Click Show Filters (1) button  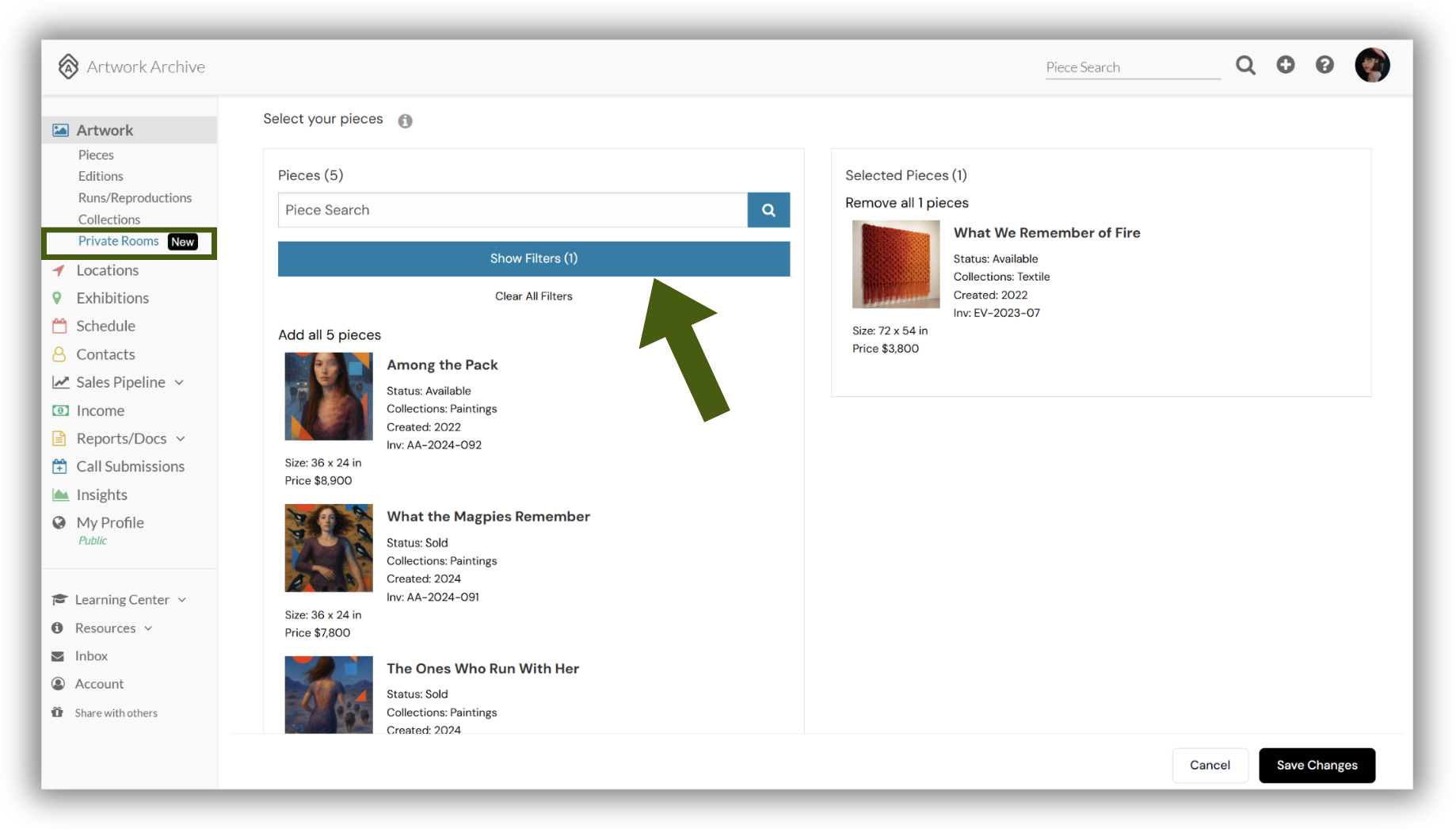coord(534,259)
